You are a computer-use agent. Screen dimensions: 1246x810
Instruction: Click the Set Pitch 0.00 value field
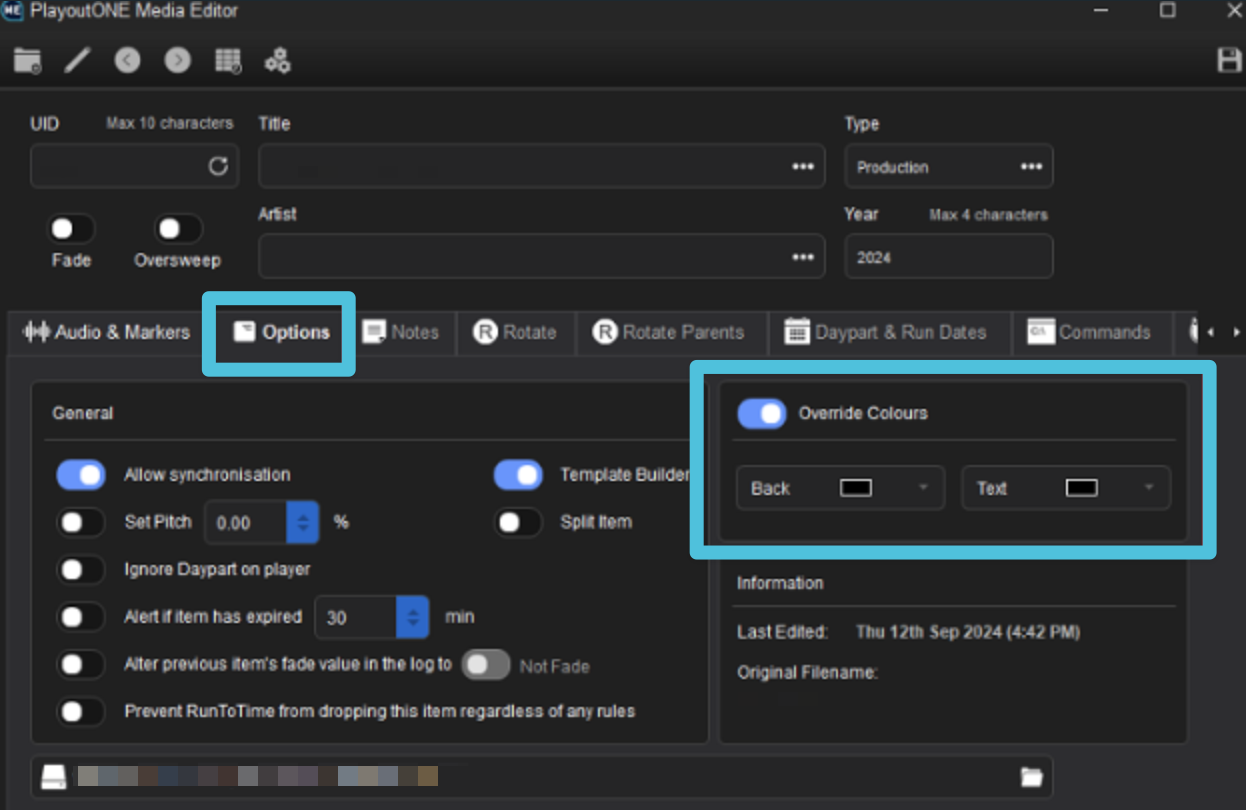tap(246, 522)
